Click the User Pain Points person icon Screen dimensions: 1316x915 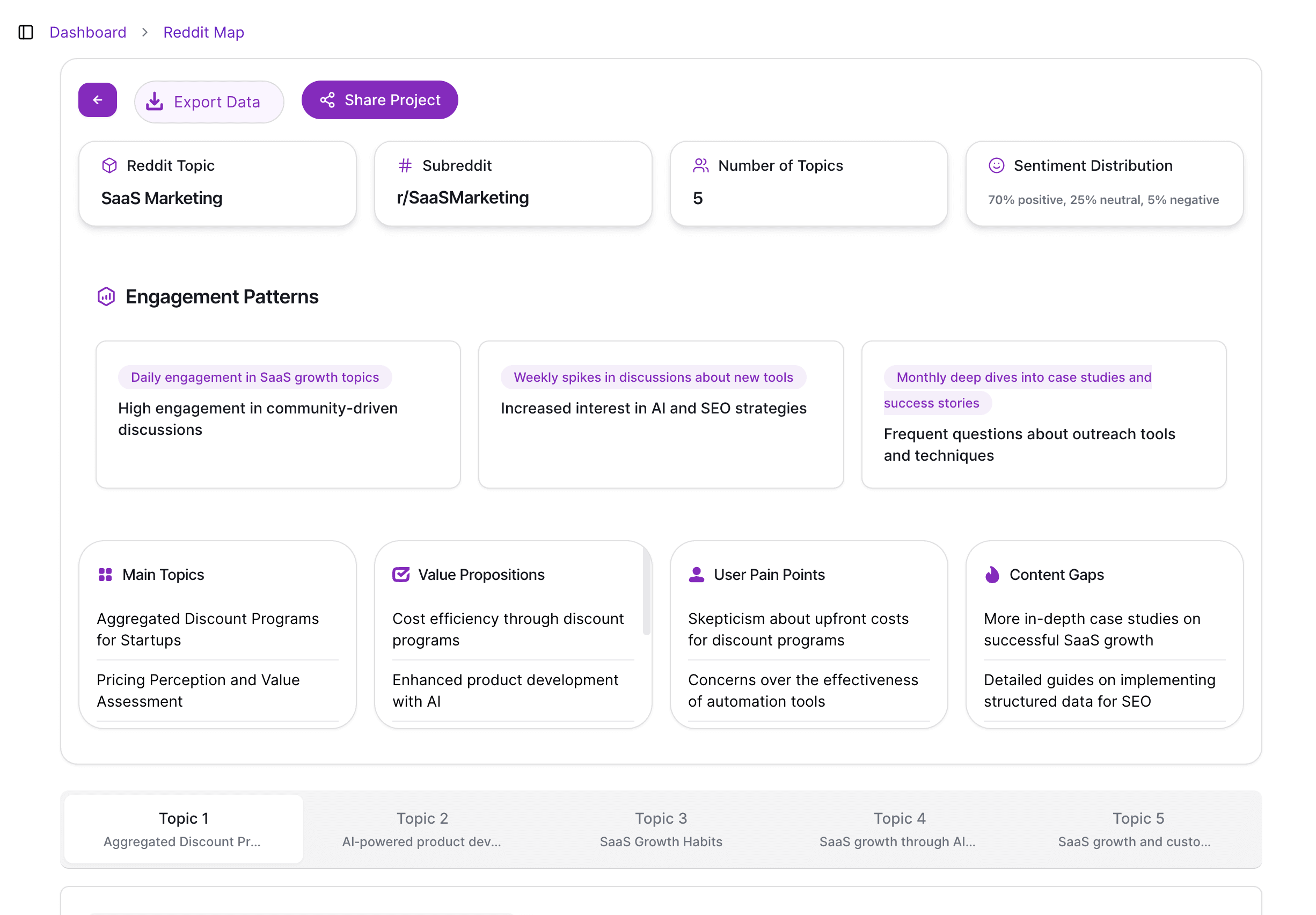(x=696, y=575)
